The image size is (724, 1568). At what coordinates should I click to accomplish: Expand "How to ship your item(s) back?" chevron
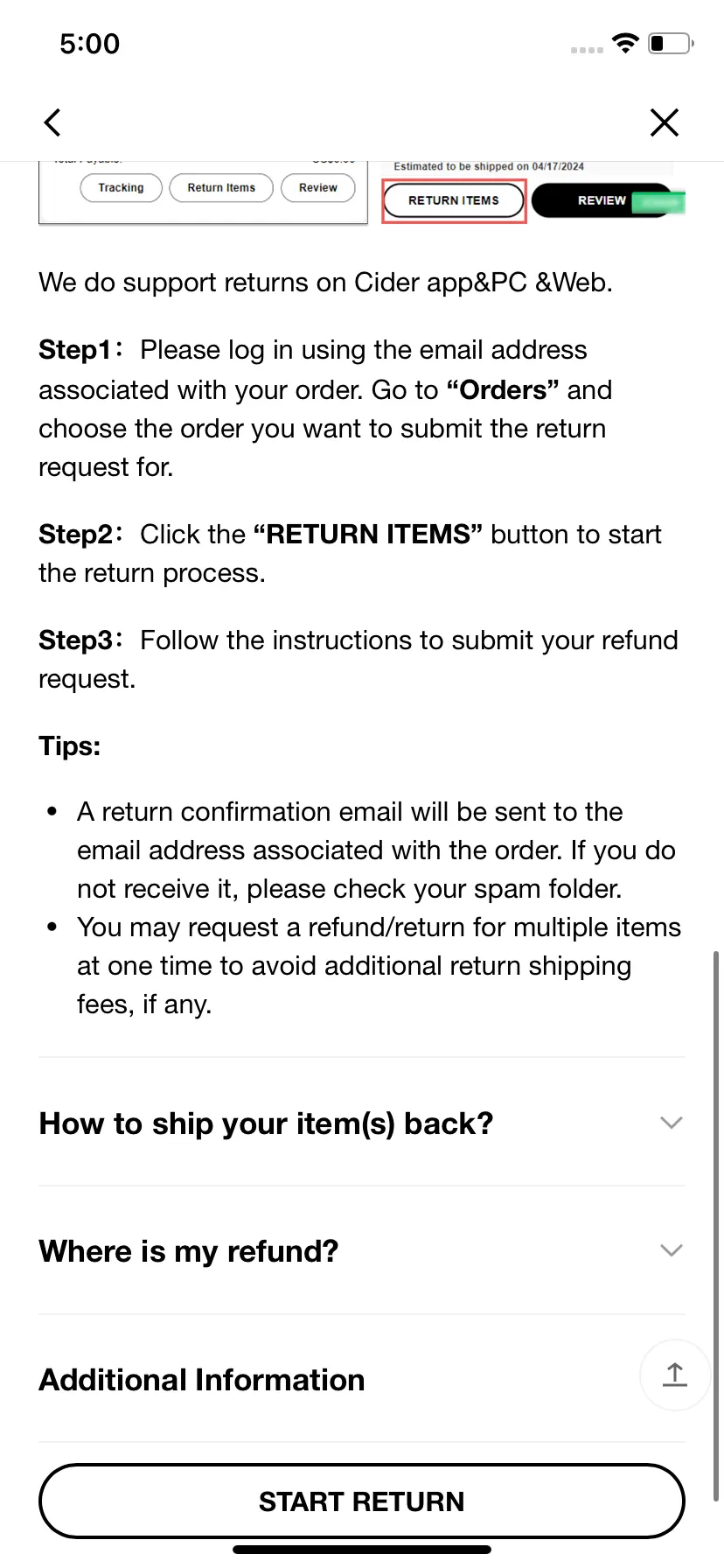tap(671, 1123)
